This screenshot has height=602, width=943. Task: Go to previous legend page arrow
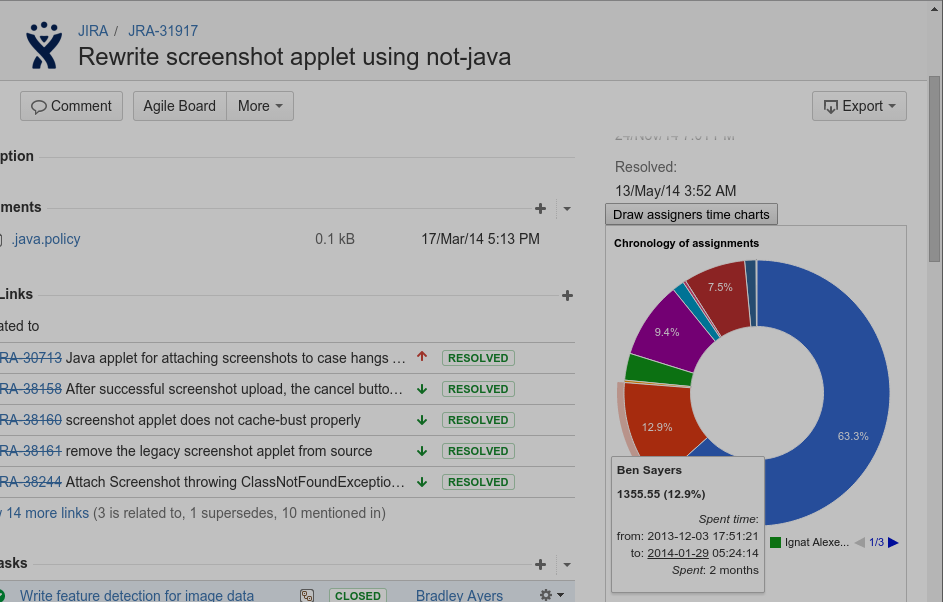pyautogui.click(x=859, y=542)
